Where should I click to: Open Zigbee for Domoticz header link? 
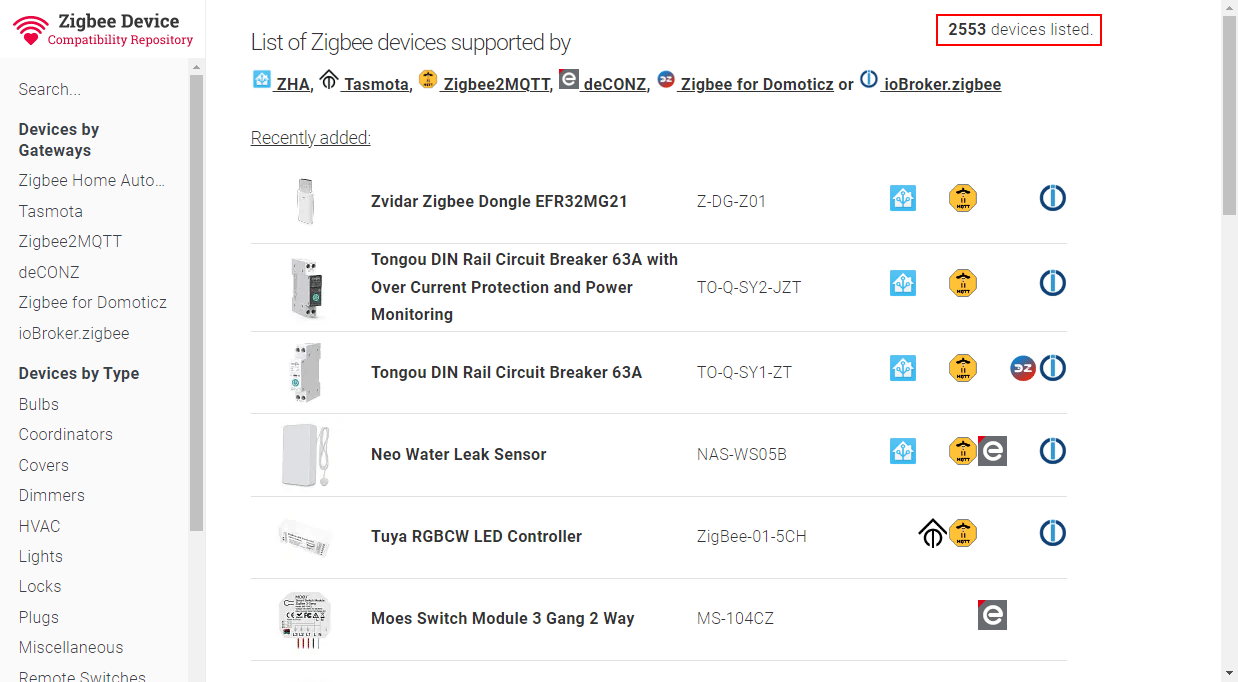[x=745, y=84]
